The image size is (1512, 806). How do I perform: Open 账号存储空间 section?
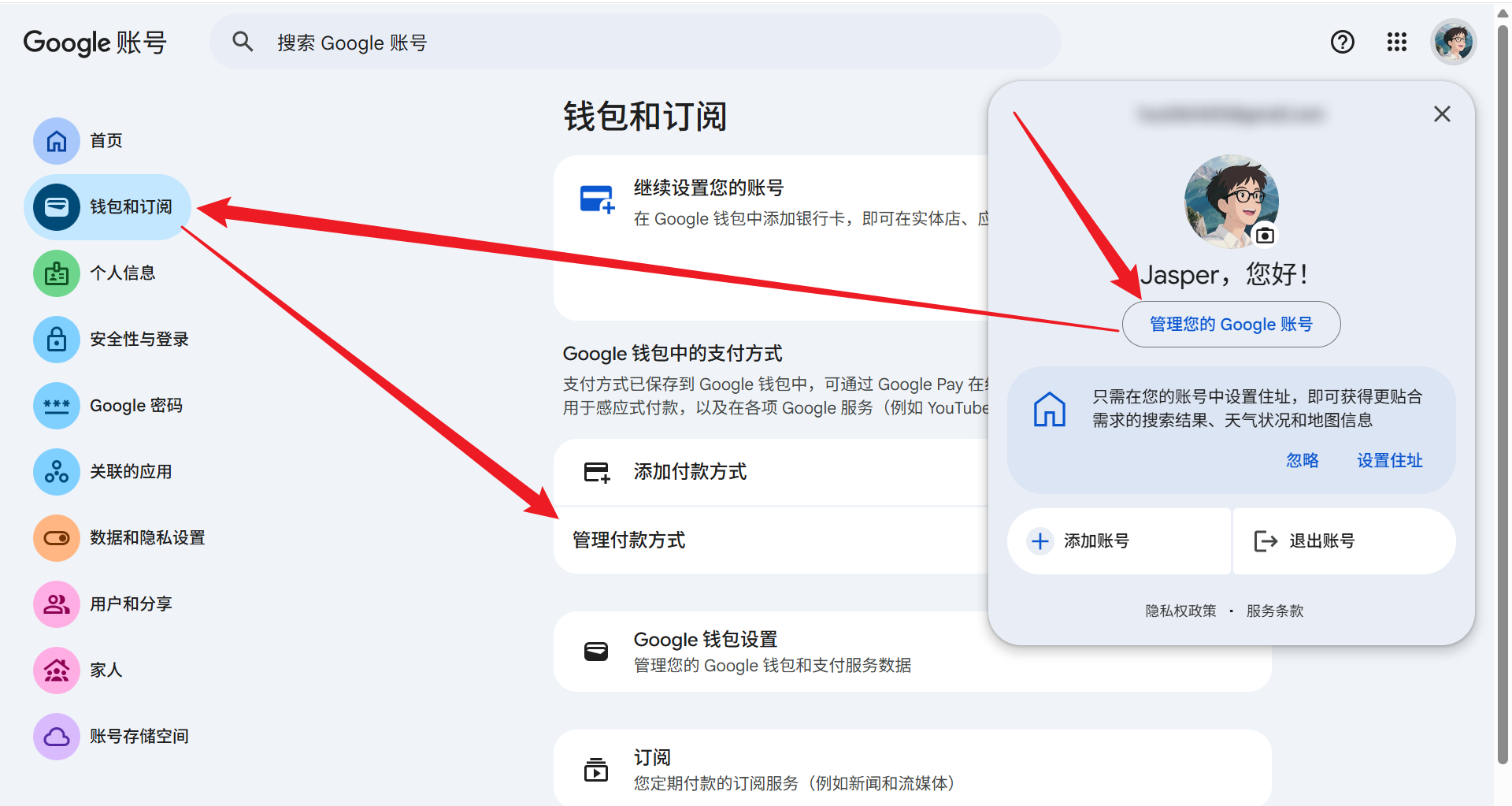[110, 737]
